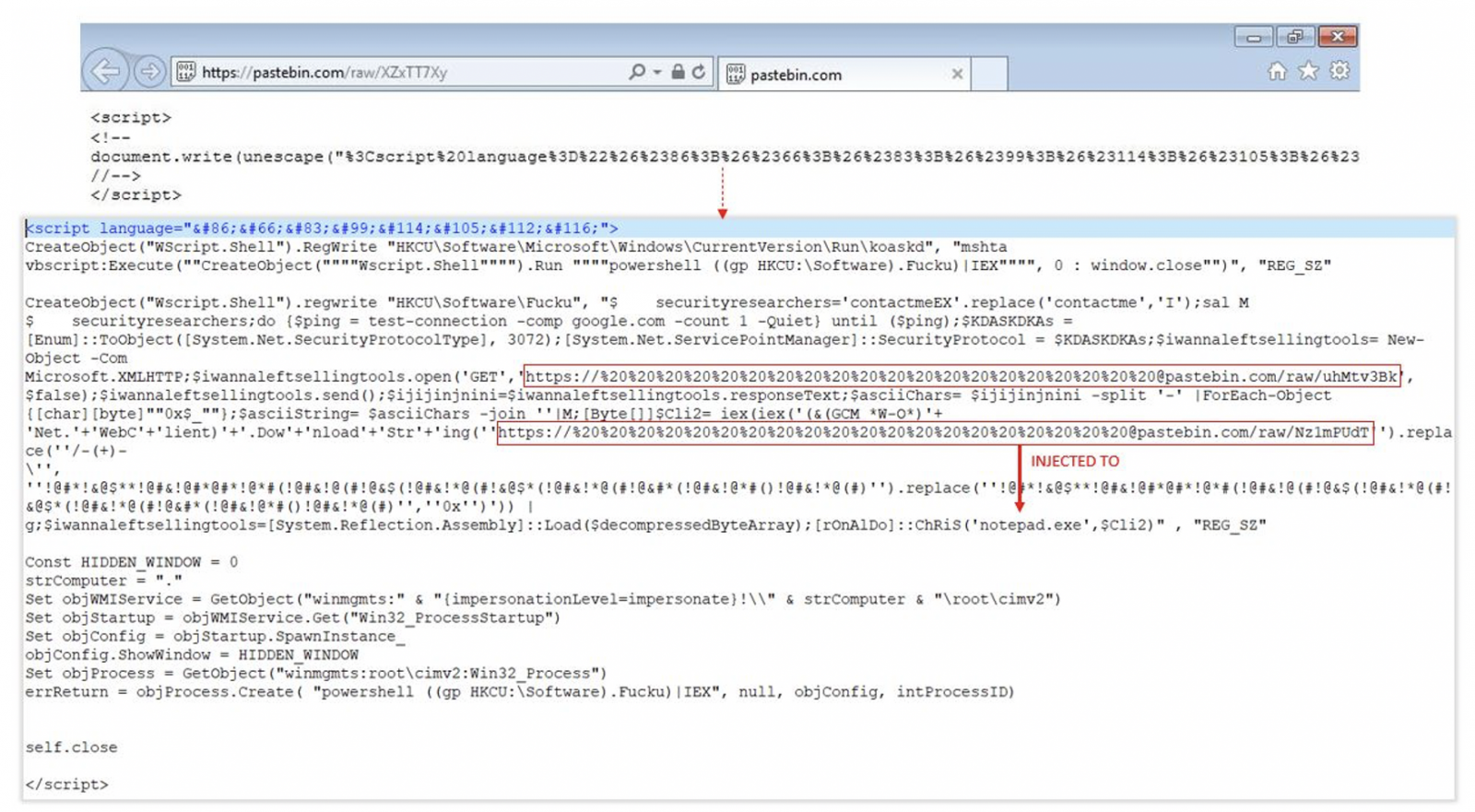Click the page icon in address bar
This screenshot has height=812, width=1475.
point(185,72)
